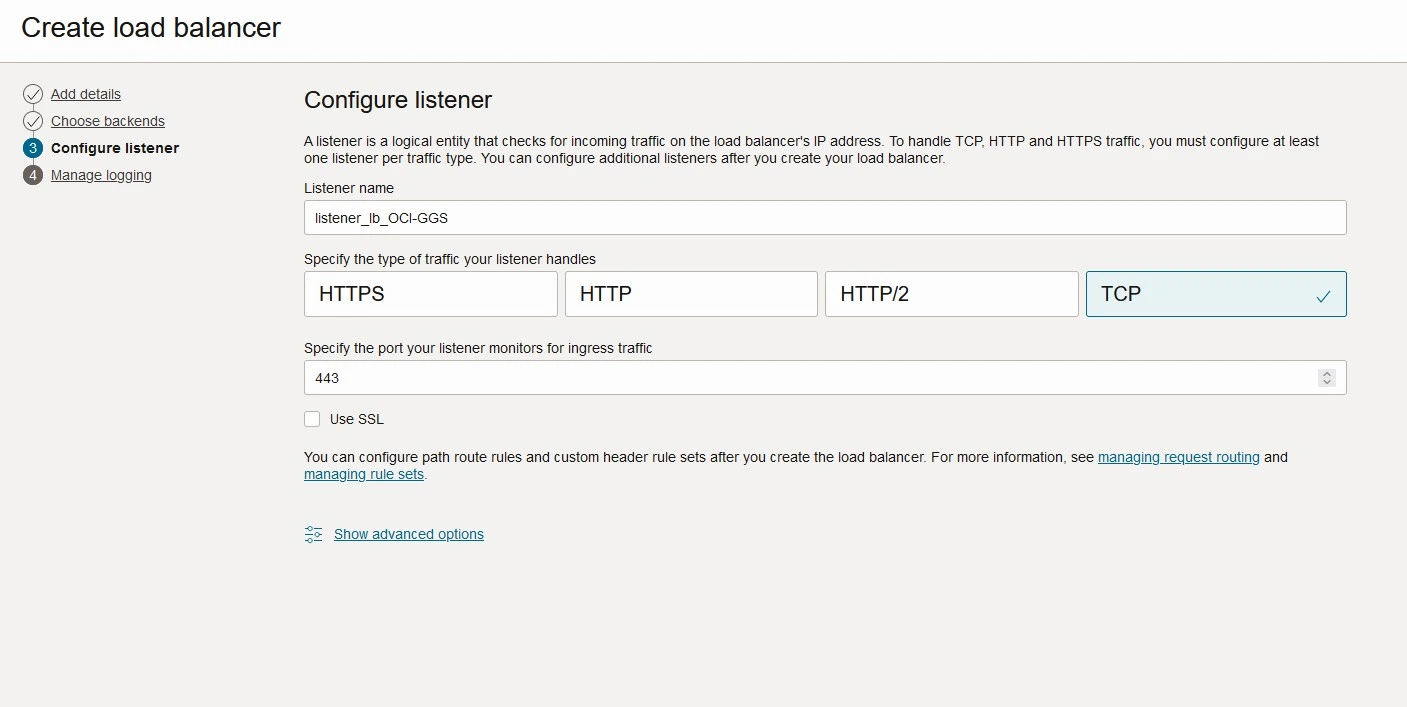Increment the listener port using the up arrow
Viewport: 1407px width, 707px height.
(1327, 373)
